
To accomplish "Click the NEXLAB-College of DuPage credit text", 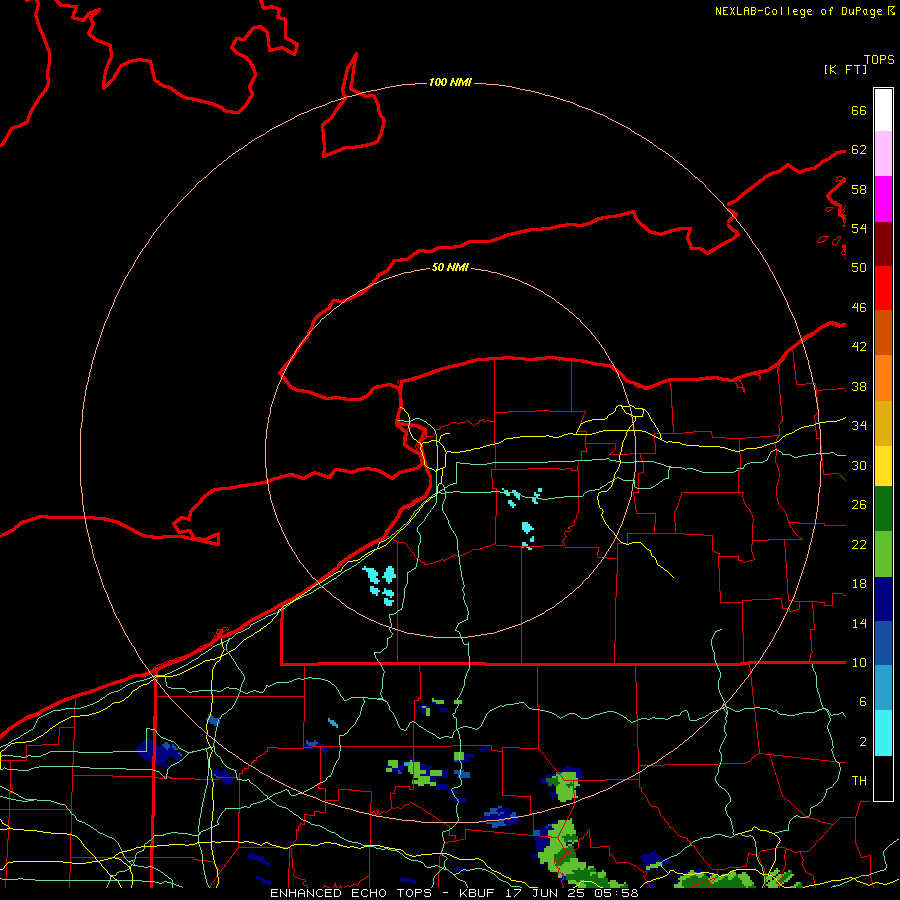I will 798,11.
